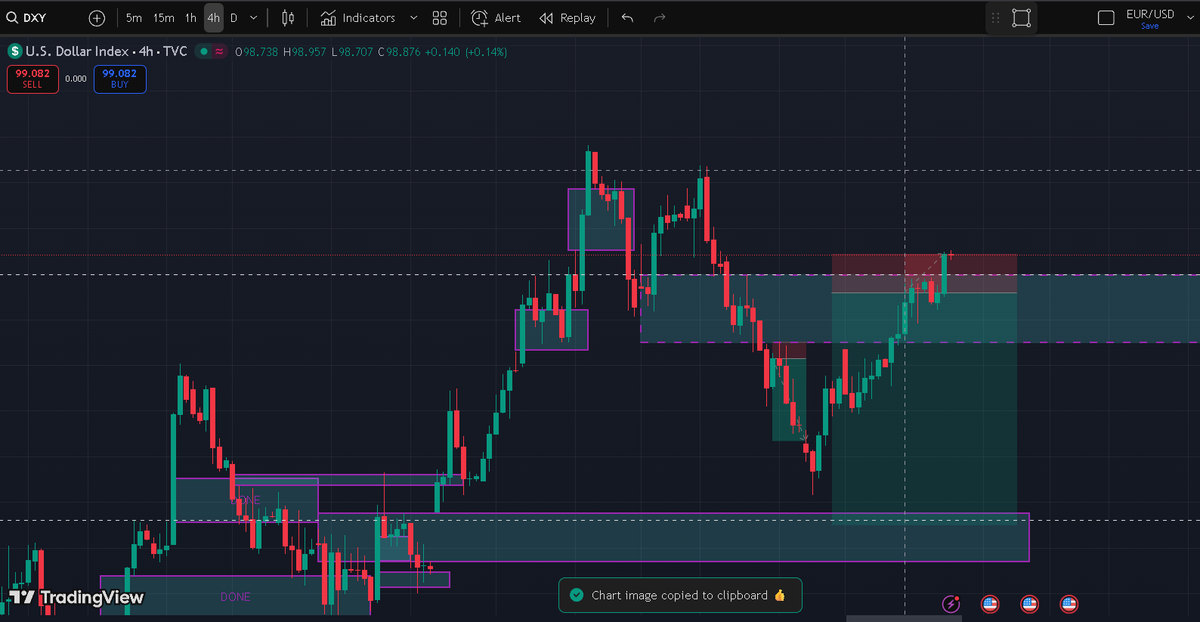Switch to the 15m timeframe
Screen dimensions: 1200x622
point(163,18)
